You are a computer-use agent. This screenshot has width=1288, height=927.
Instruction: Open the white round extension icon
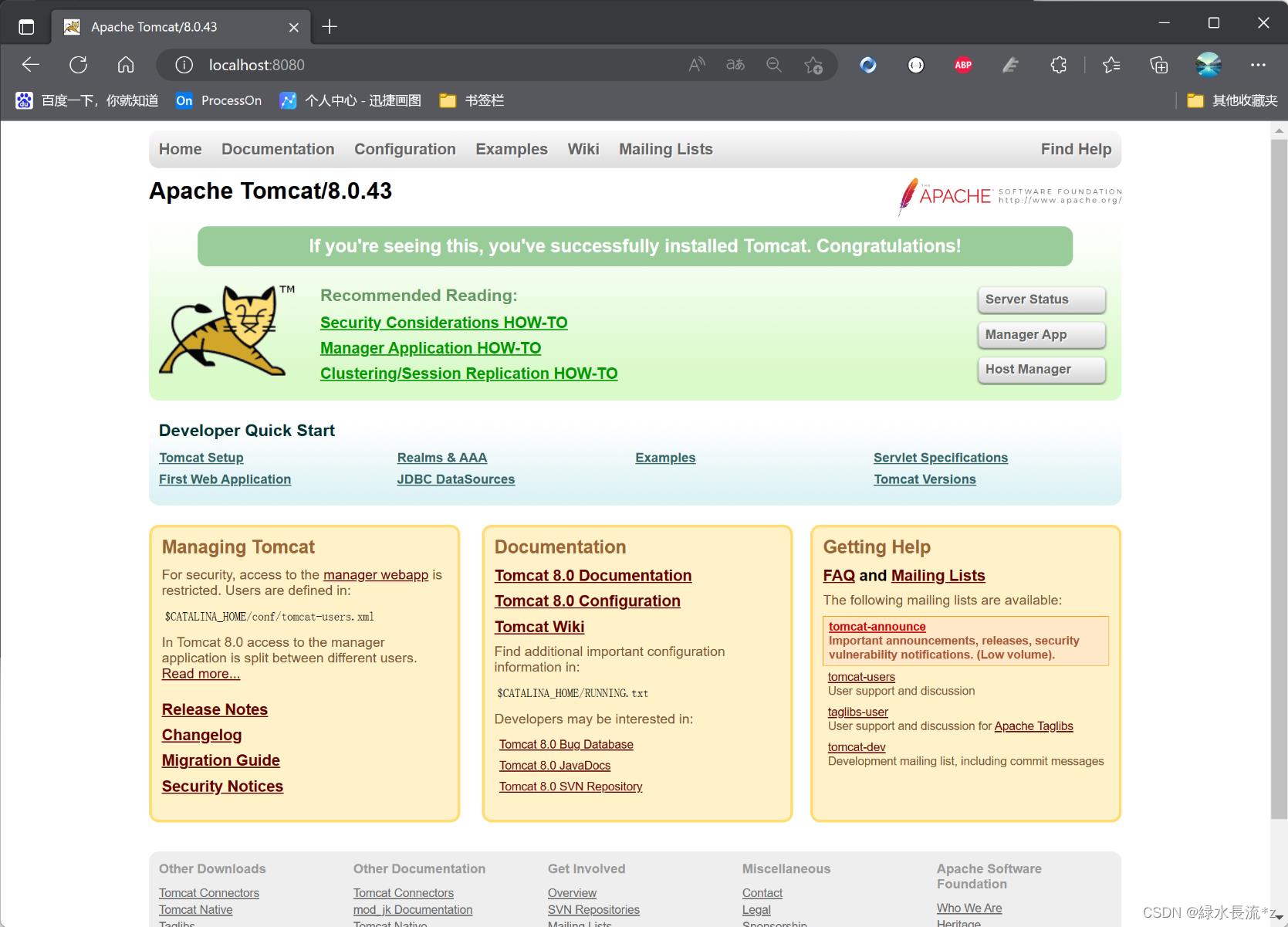pyautogui.click(x=916, y=65)
